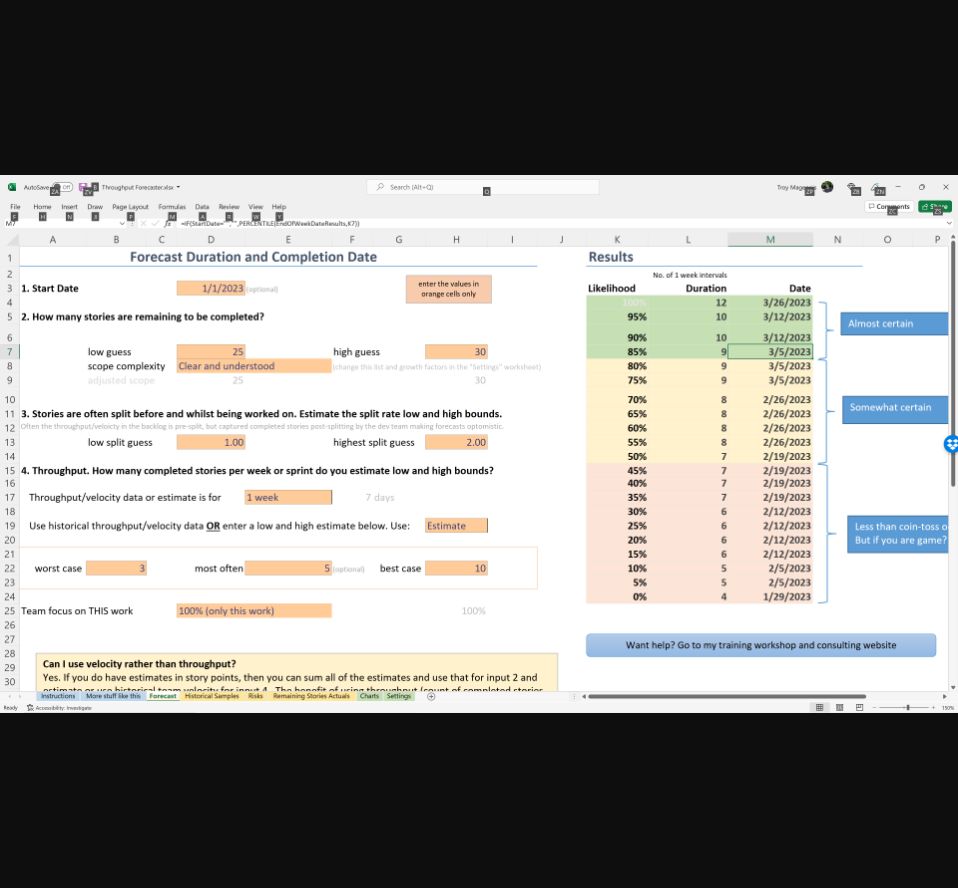The height and width of the screenshot is (888, 958).
Task: Click the Search box in title bar
Action: [483, 187]
